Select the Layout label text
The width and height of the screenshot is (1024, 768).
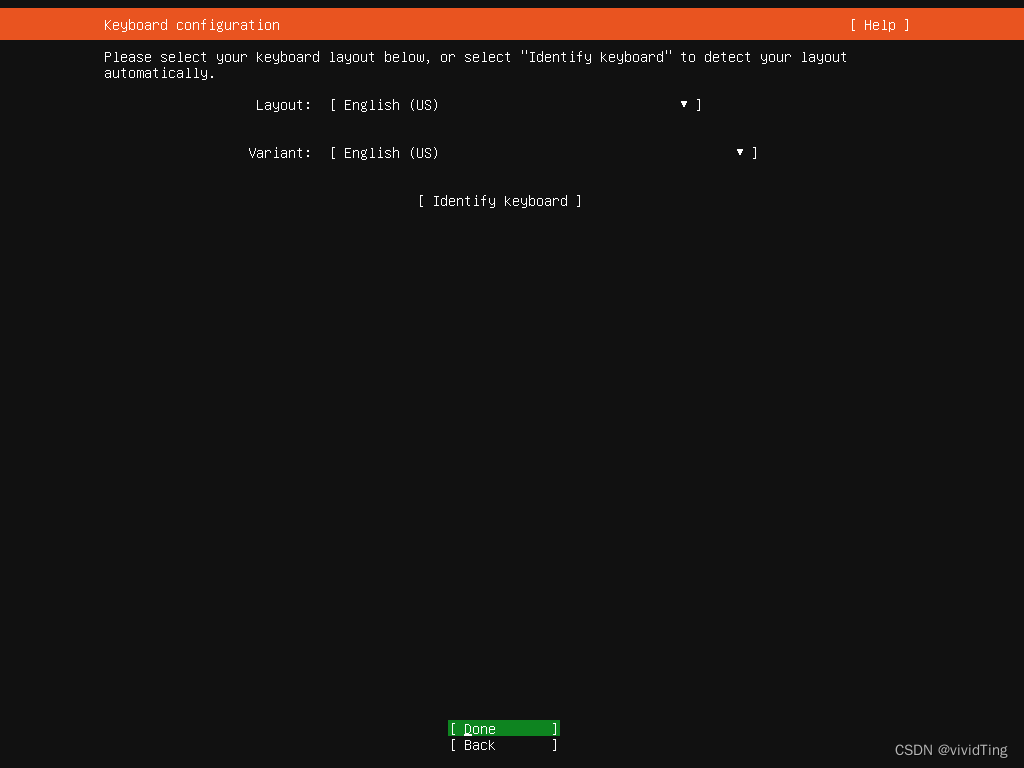pyautogui.click(x=283, y=104)
